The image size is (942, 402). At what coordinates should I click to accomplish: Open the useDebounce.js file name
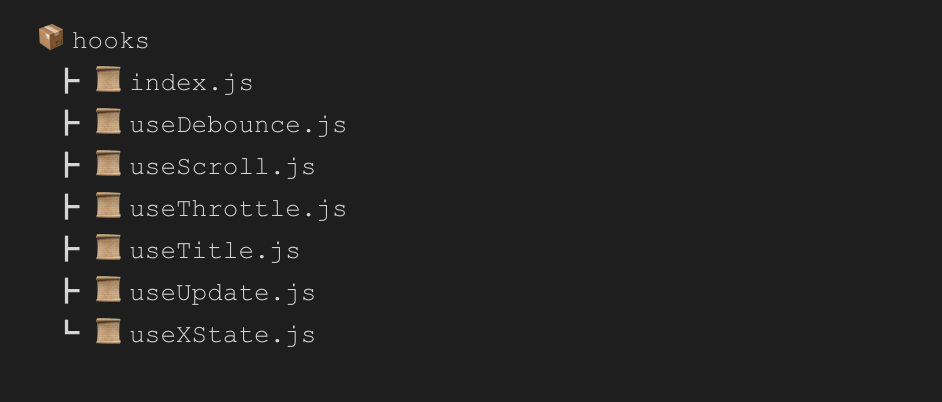[237, 125]
